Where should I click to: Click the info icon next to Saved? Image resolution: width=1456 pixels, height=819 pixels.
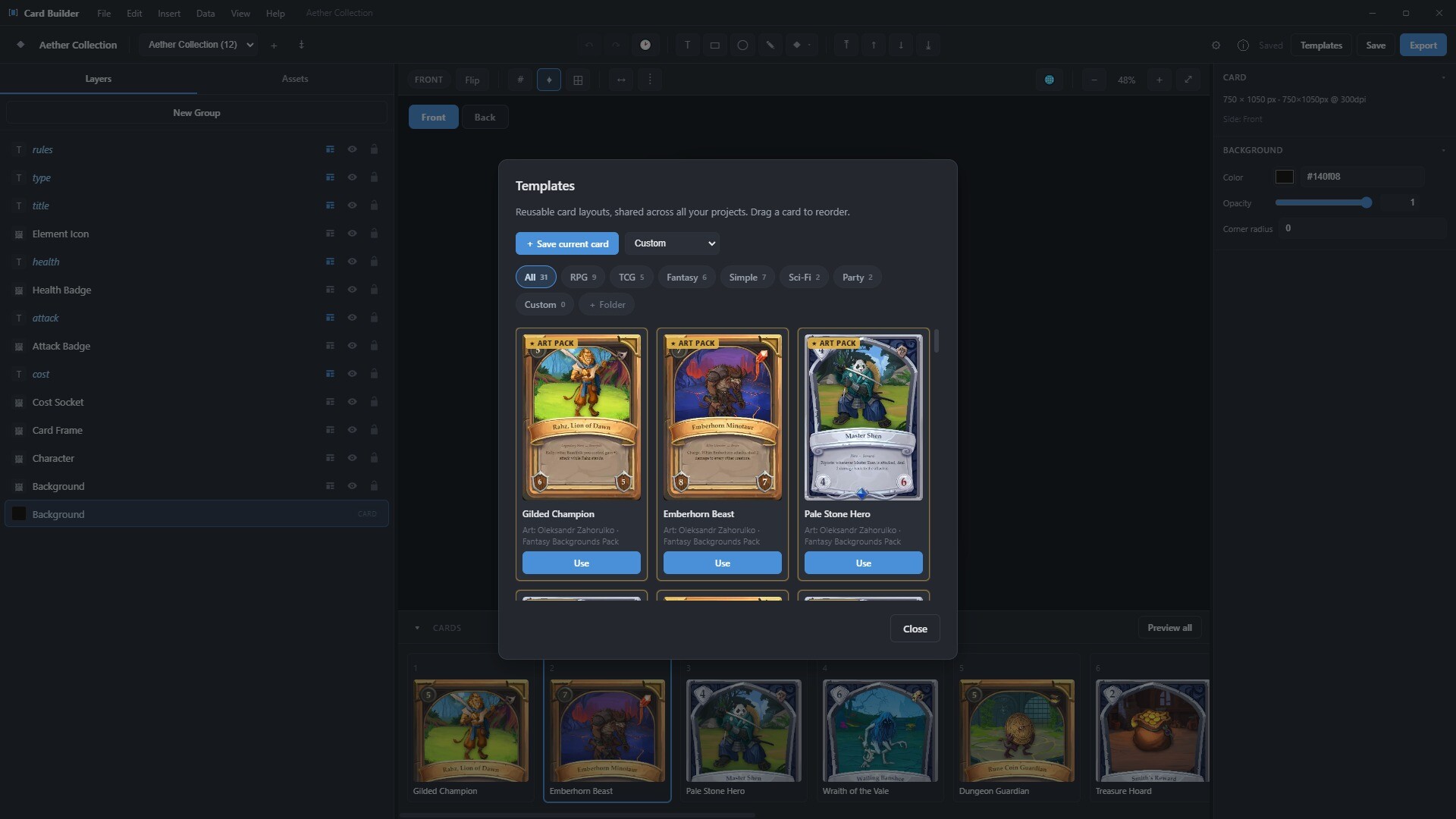click(1243, 45)
